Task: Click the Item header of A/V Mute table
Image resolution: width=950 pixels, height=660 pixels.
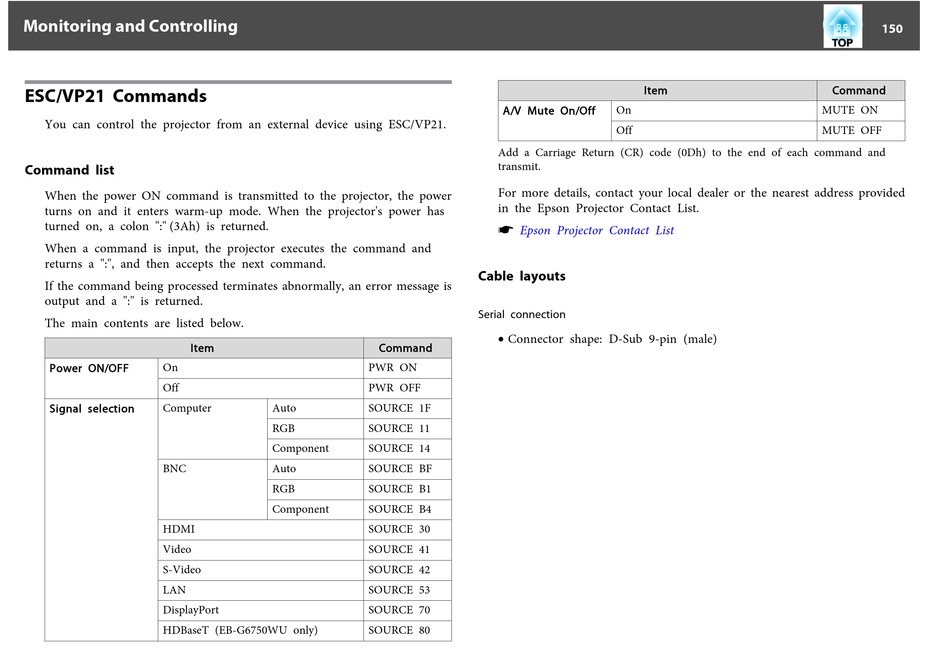Action: click(657, 90)
